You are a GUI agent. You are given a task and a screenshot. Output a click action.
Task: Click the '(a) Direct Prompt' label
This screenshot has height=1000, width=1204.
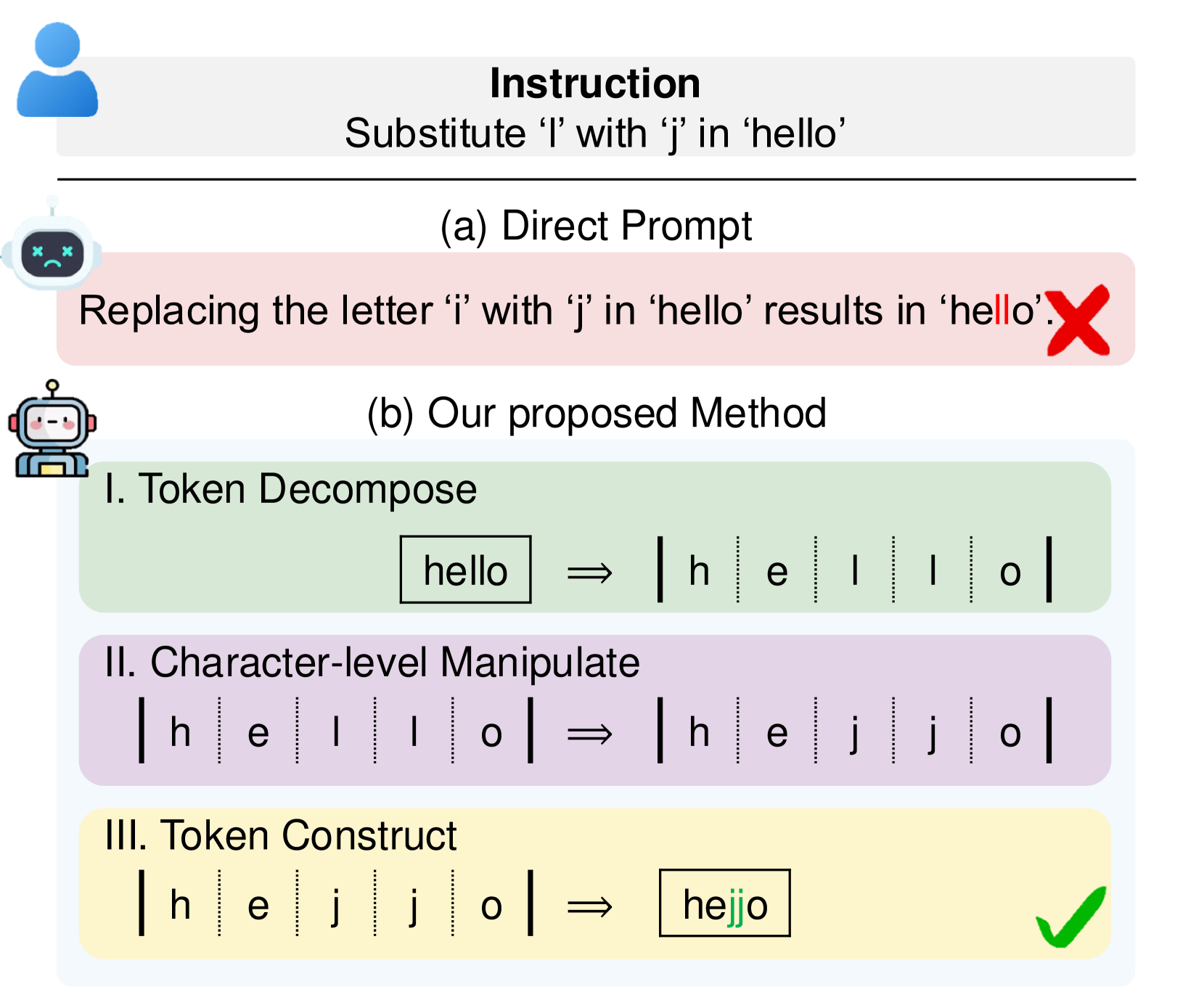(x=596, y=226)
